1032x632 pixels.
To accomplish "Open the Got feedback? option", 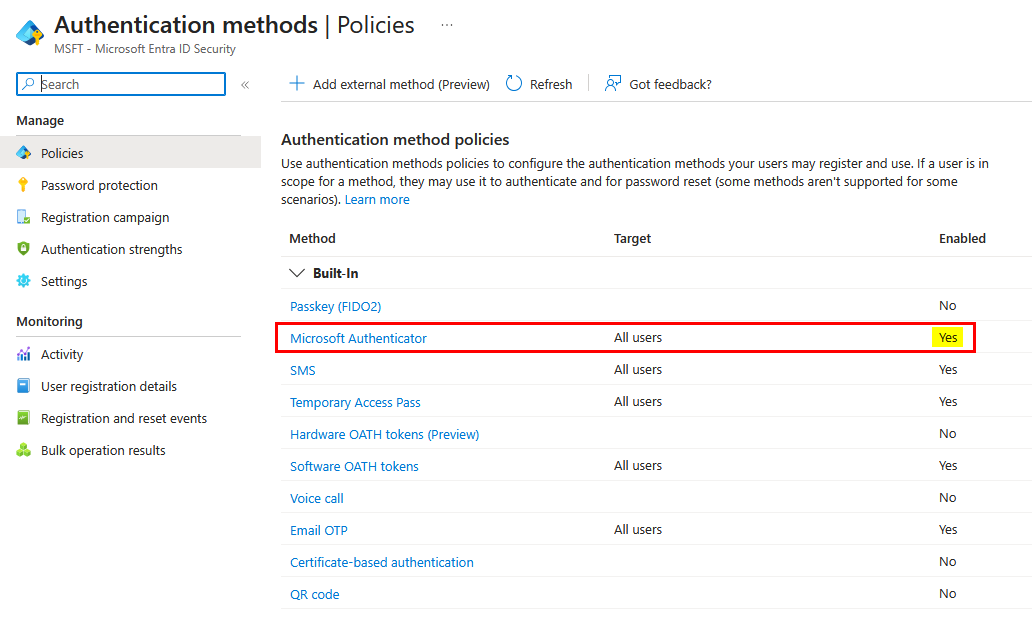I will pyautogui.click(x=658, y=84).
